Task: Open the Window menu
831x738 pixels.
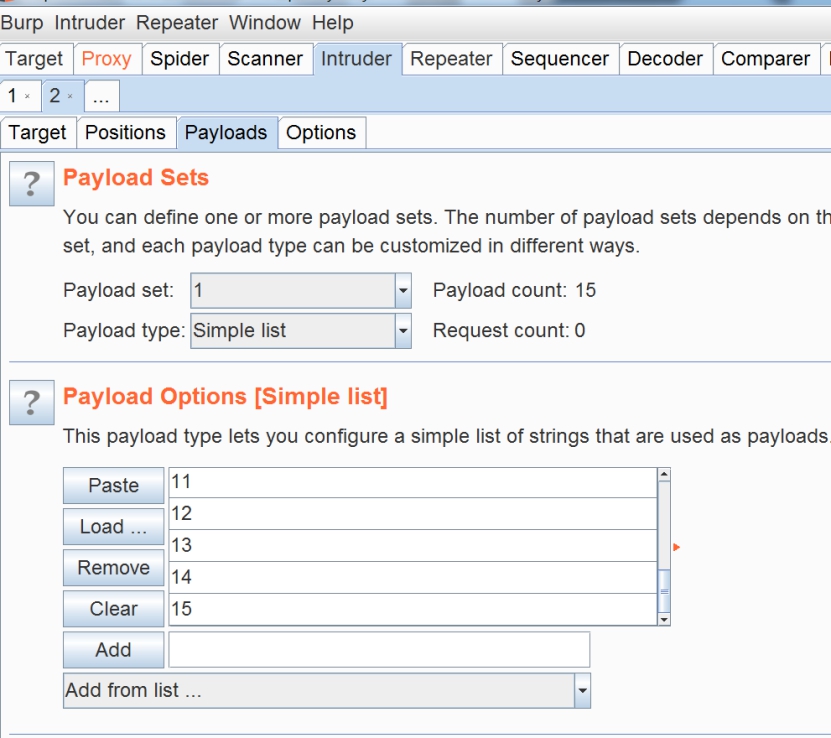Action: [264, 23]
